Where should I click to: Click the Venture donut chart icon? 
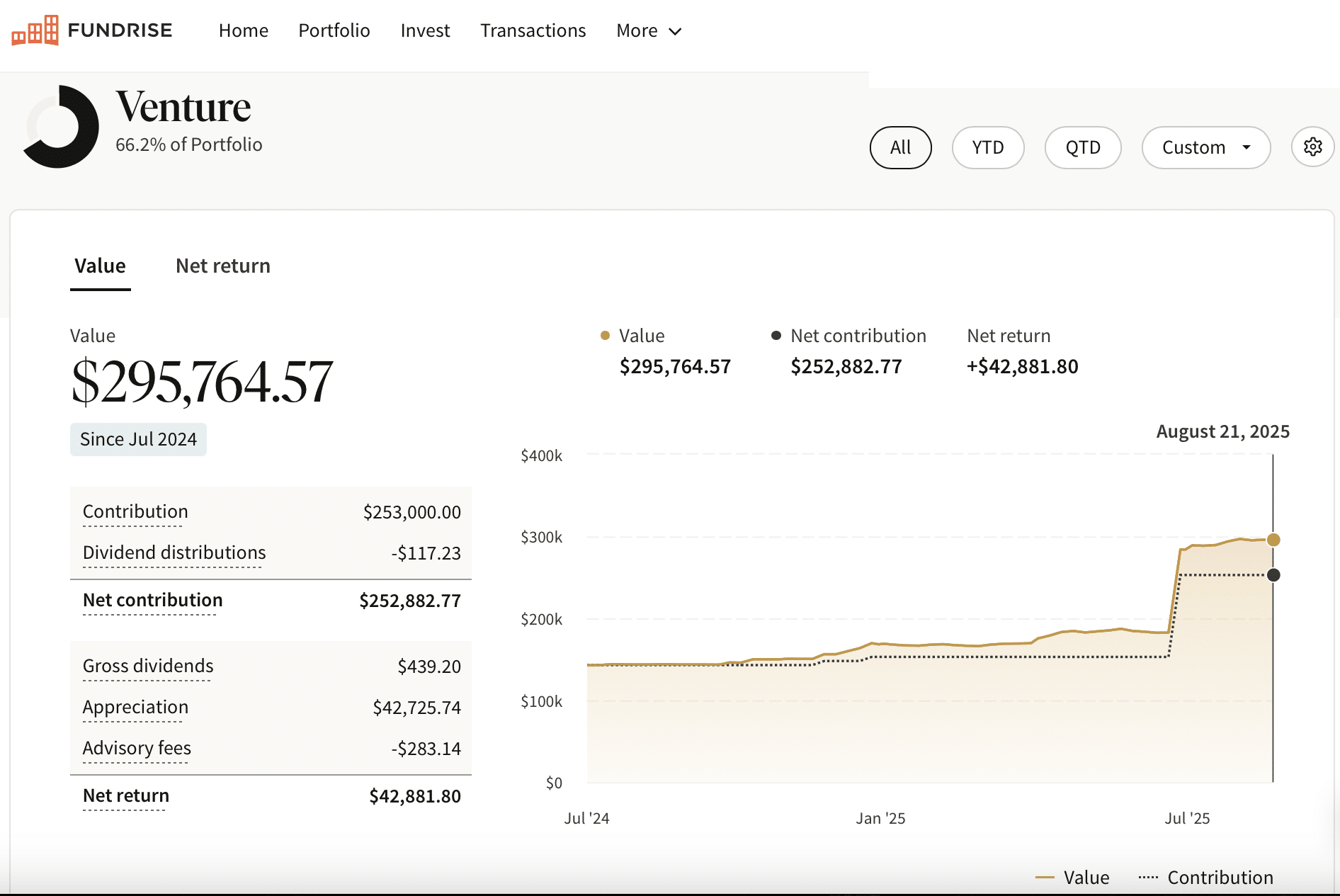pyautogui.click(x=61, y=127)
